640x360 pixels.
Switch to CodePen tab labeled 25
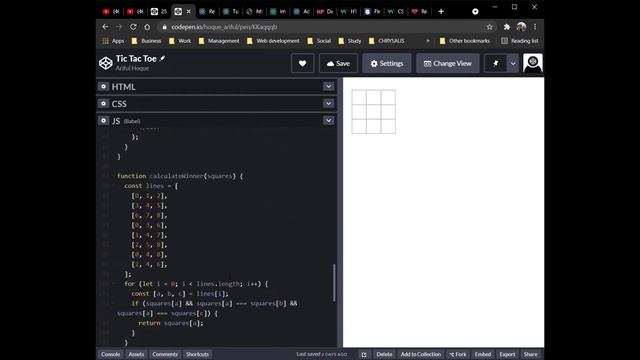[159, 11]
